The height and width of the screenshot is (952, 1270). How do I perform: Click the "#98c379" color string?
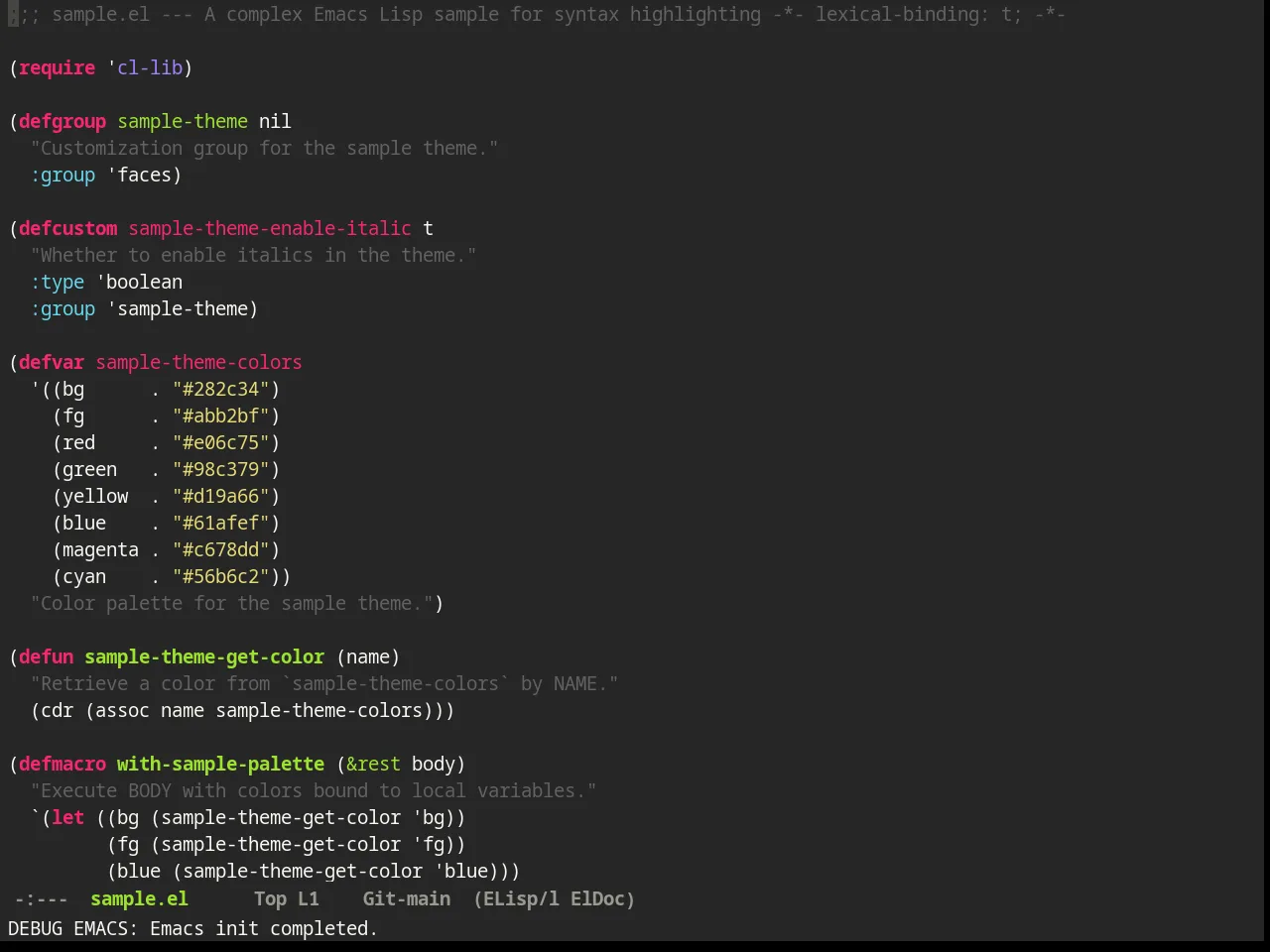[x=221, y=469]
